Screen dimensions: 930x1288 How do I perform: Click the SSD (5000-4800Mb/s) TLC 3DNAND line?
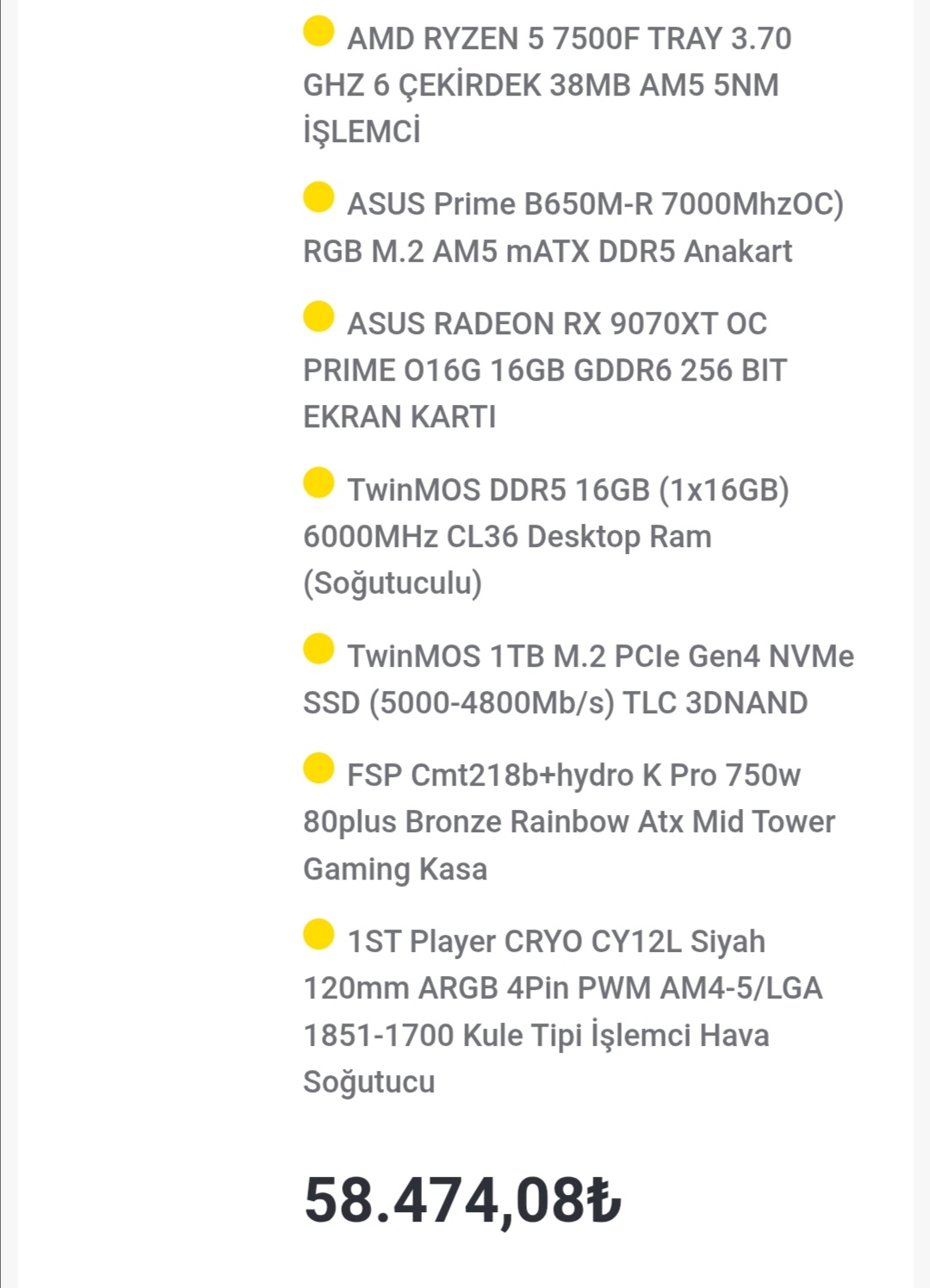coord(555,703)
